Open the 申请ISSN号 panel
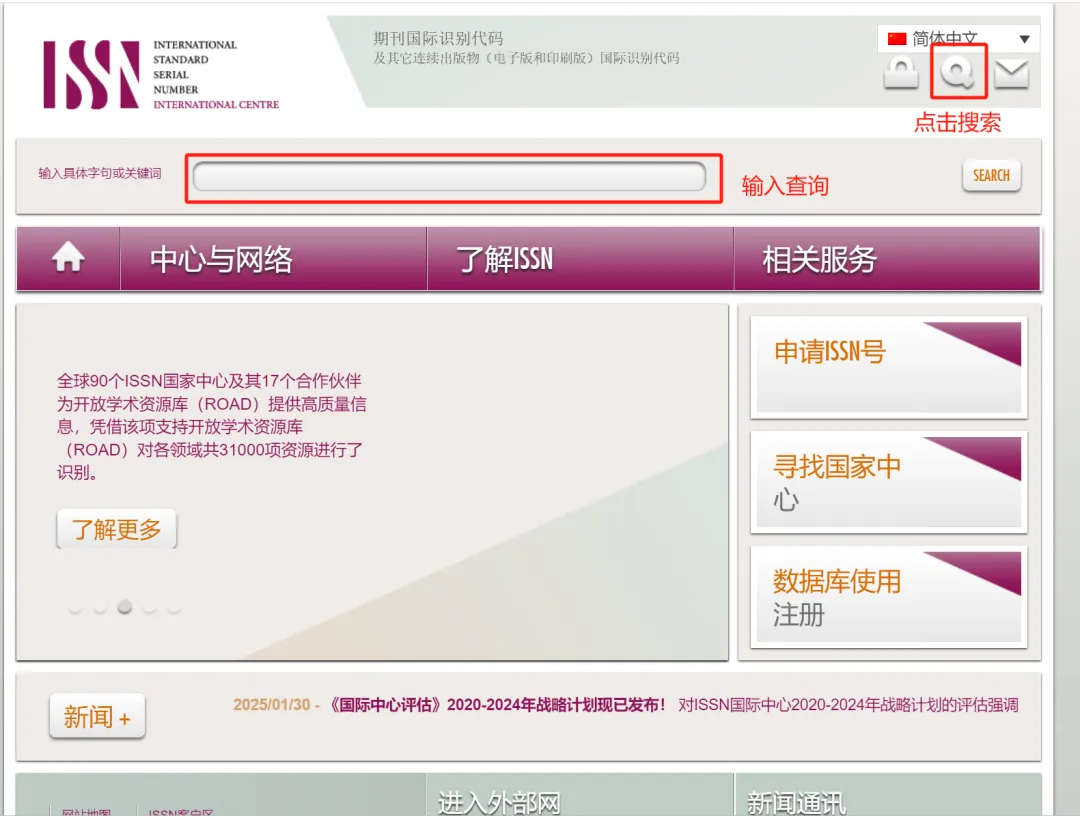The width and height of the screenshot is (1080, 816). 888,368
